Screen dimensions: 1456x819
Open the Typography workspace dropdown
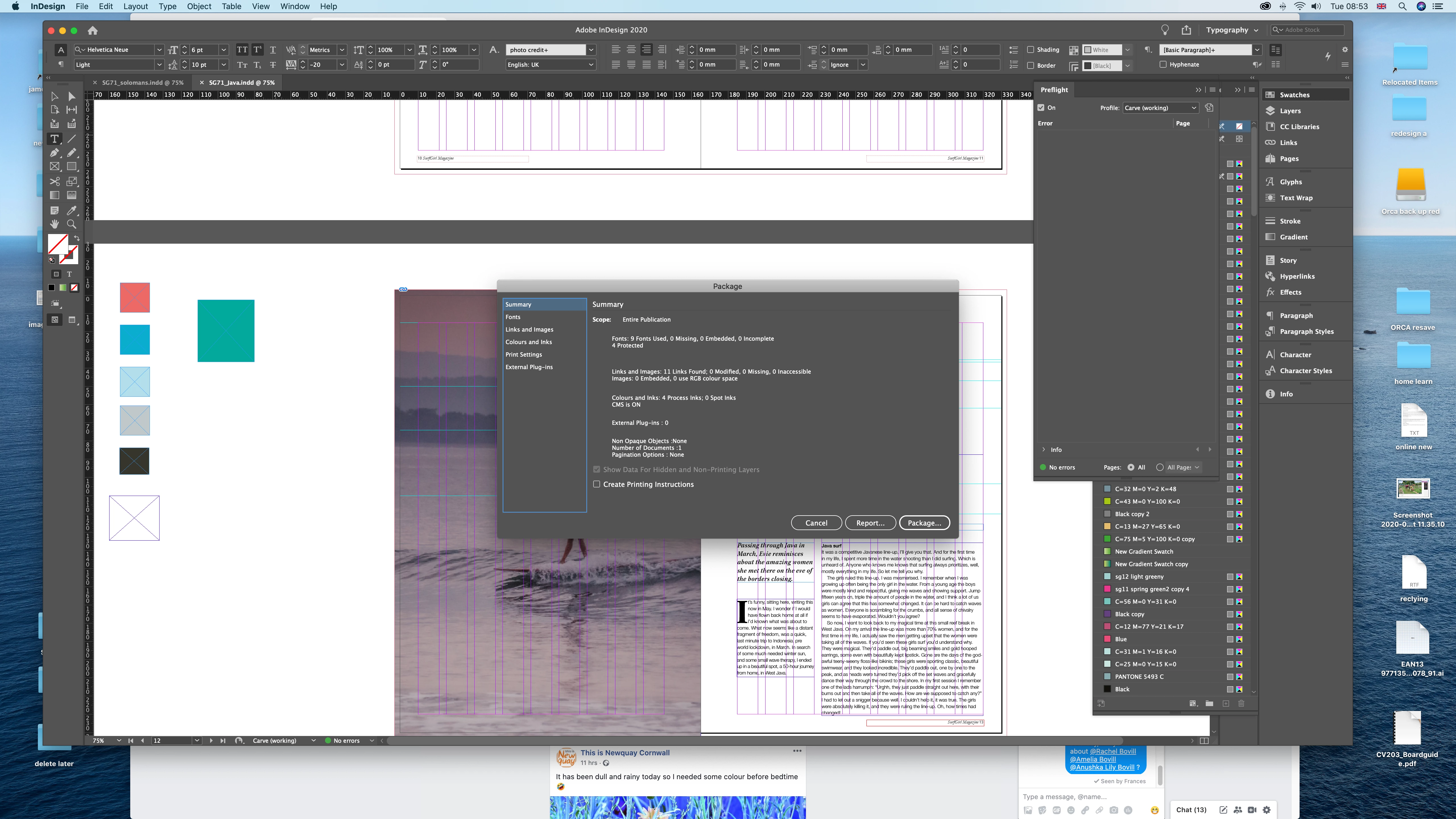[1232, 30]
